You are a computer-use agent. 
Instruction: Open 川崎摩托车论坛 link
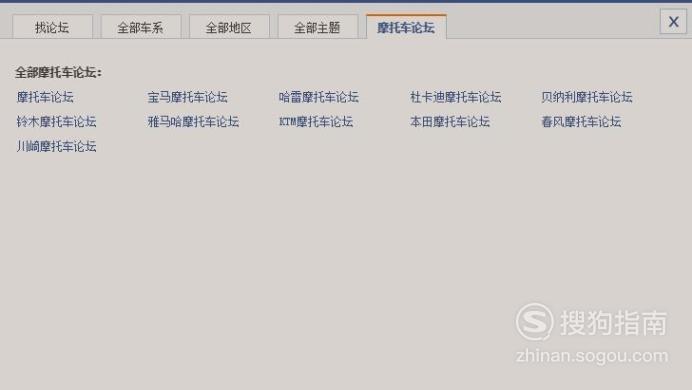56,146
